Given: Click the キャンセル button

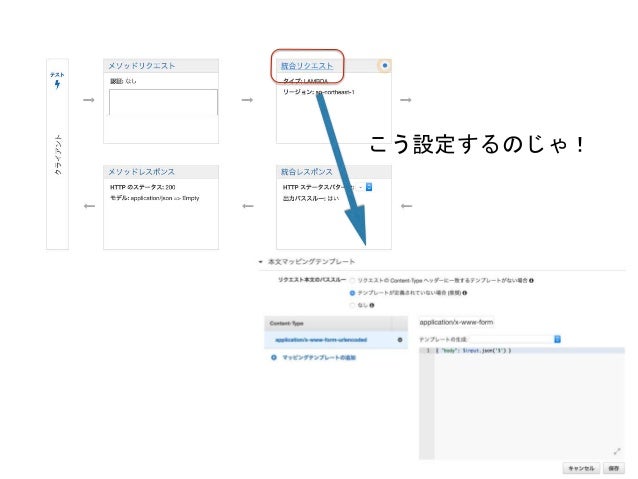Looking at the screenshot, I should click(x=581, y=468).
